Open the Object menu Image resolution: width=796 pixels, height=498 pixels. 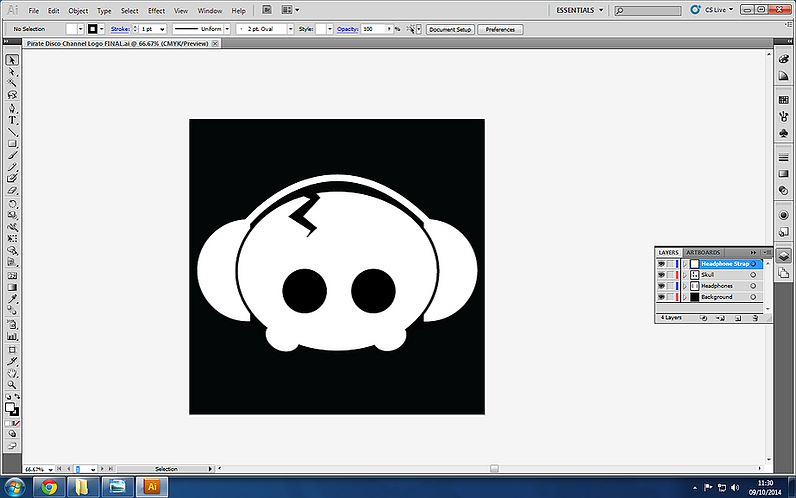78,11
